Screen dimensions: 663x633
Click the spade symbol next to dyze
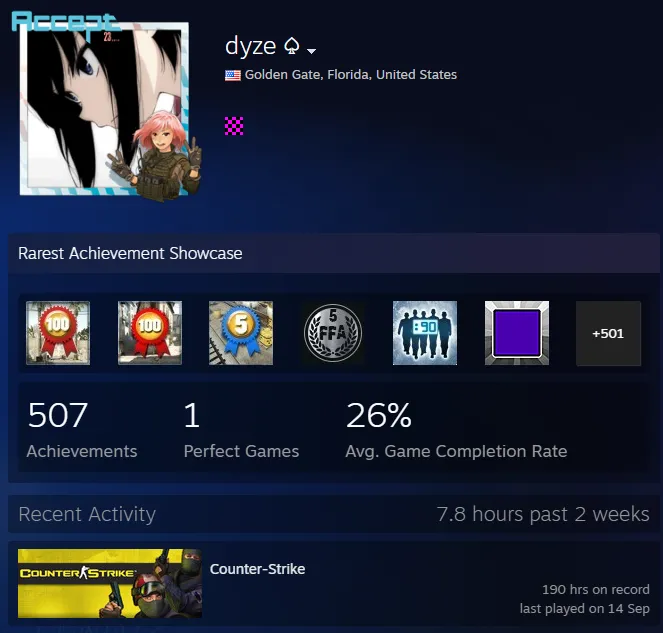tap(291, 46)
